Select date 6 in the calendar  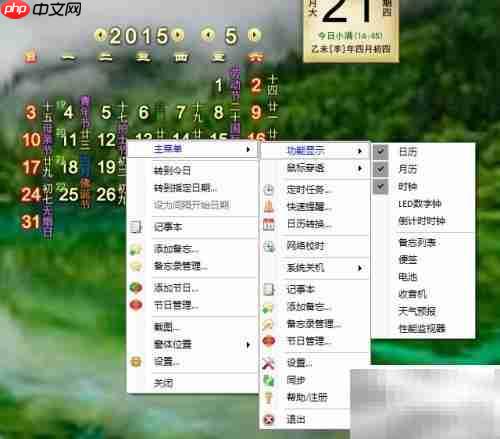click(x=144, y=113)
